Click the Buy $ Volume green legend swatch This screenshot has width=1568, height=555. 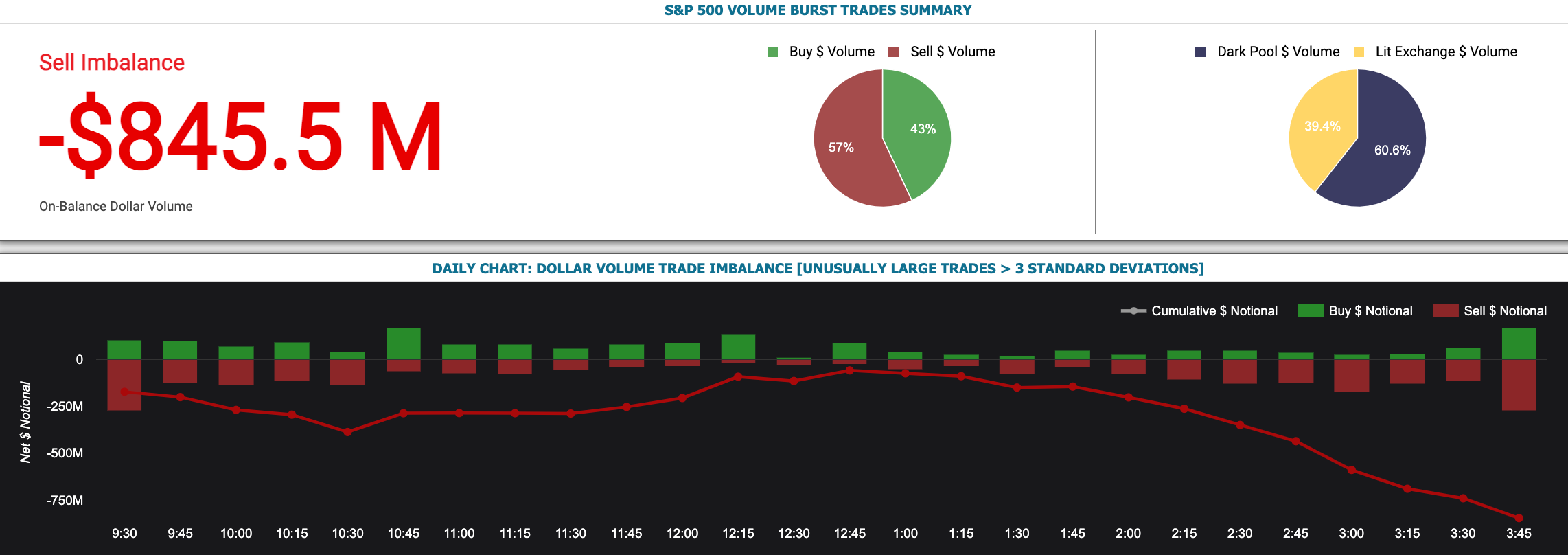tap(772, 52)
